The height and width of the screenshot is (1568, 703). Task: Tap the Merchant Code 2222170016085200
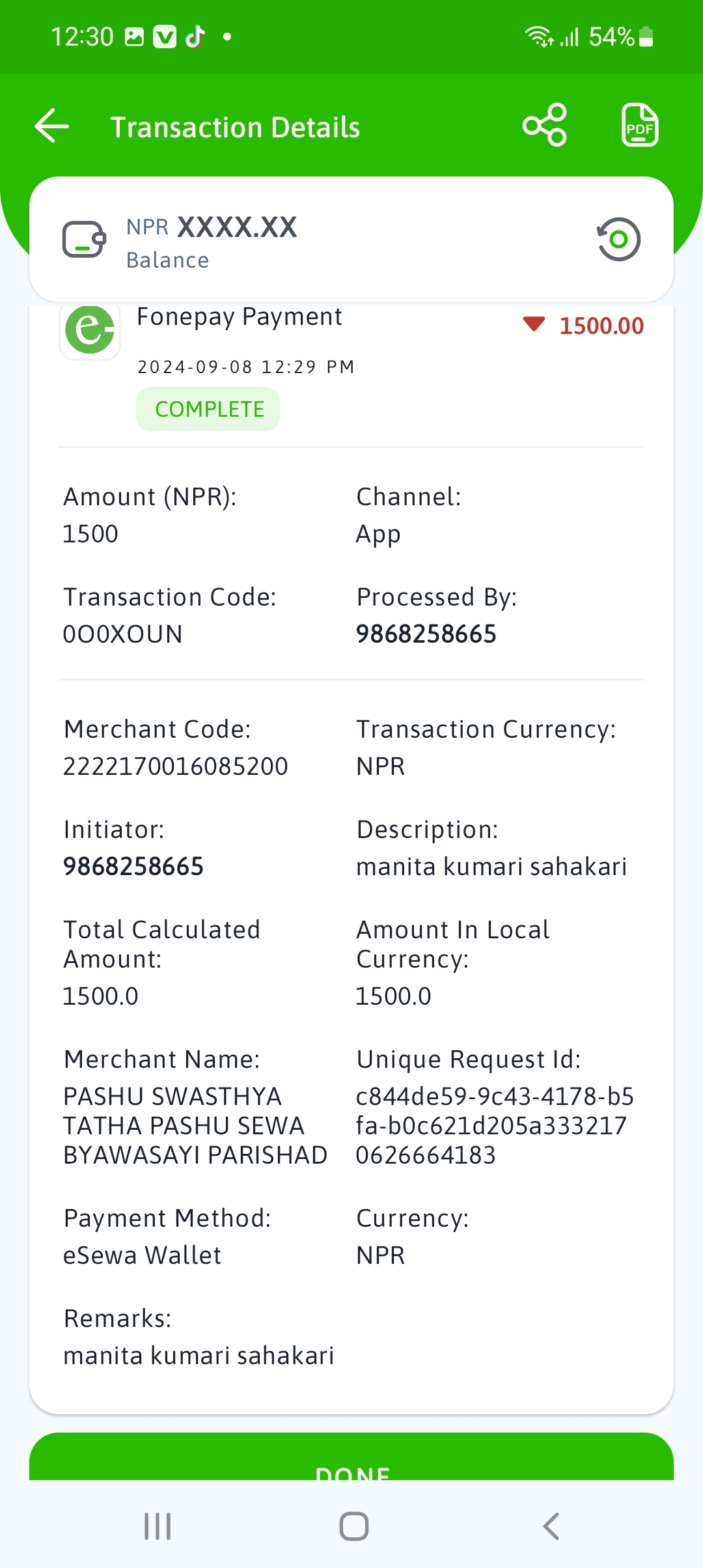(x=175, y=766)
